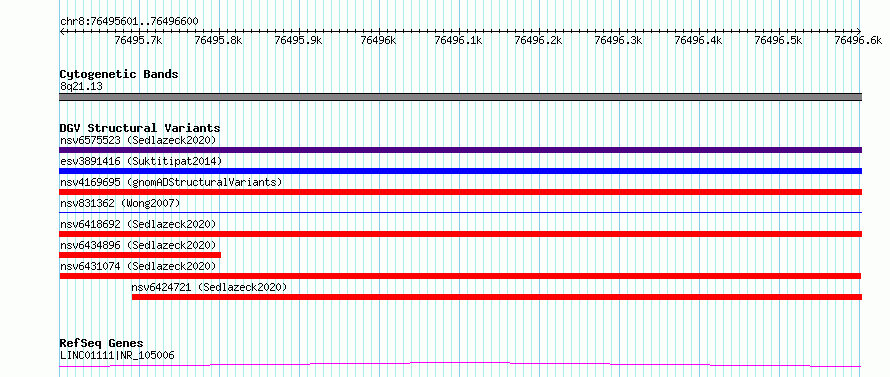Click the 76496.1k ruler tick label
890x377 pixels.
tap(459, 40)
